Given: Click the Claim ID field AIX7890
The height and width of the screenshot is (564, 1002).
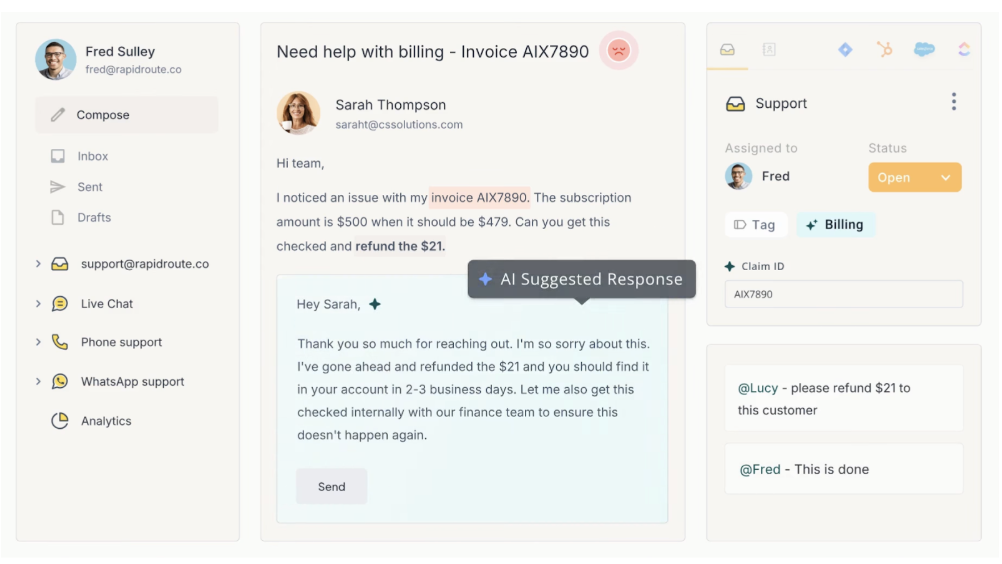Looking at the screenshot, I should click(844, 294).
